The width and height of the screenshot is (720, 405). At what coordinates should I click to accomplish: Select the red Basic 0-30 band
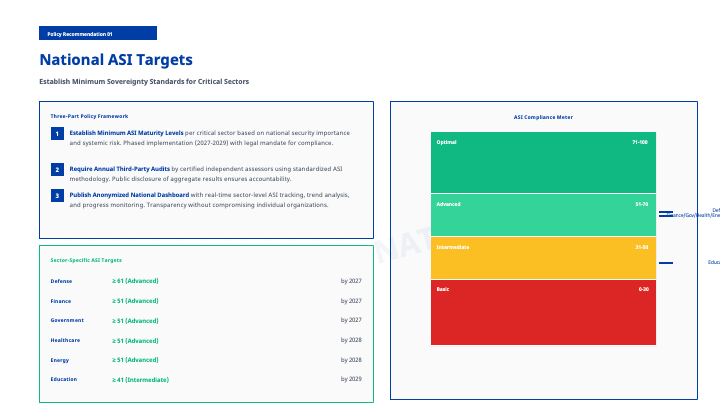click(543, 312)
